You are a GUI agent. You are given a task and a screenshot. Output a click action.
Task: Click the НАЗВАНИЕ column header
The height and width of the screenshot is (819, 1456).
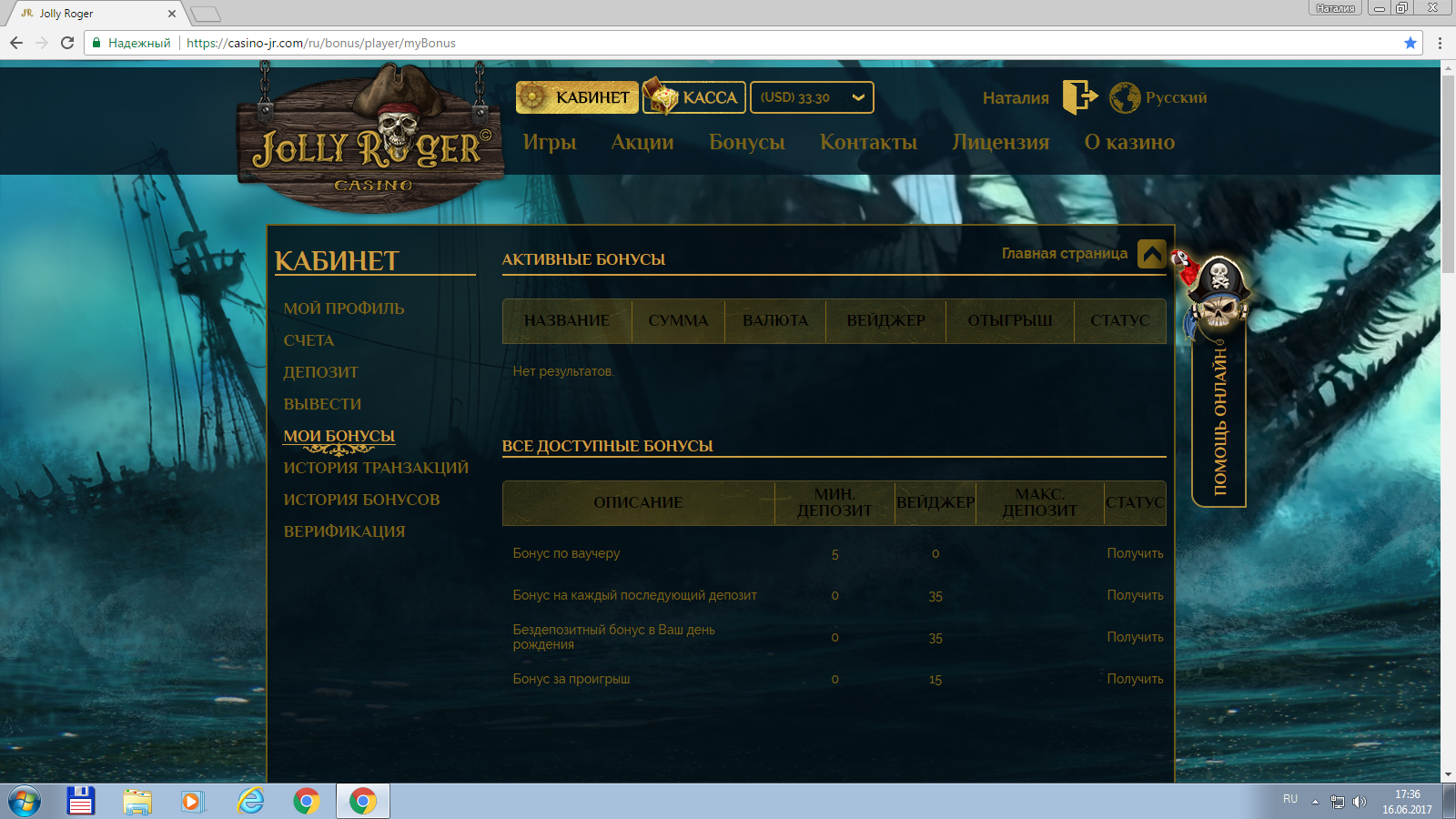567,320
